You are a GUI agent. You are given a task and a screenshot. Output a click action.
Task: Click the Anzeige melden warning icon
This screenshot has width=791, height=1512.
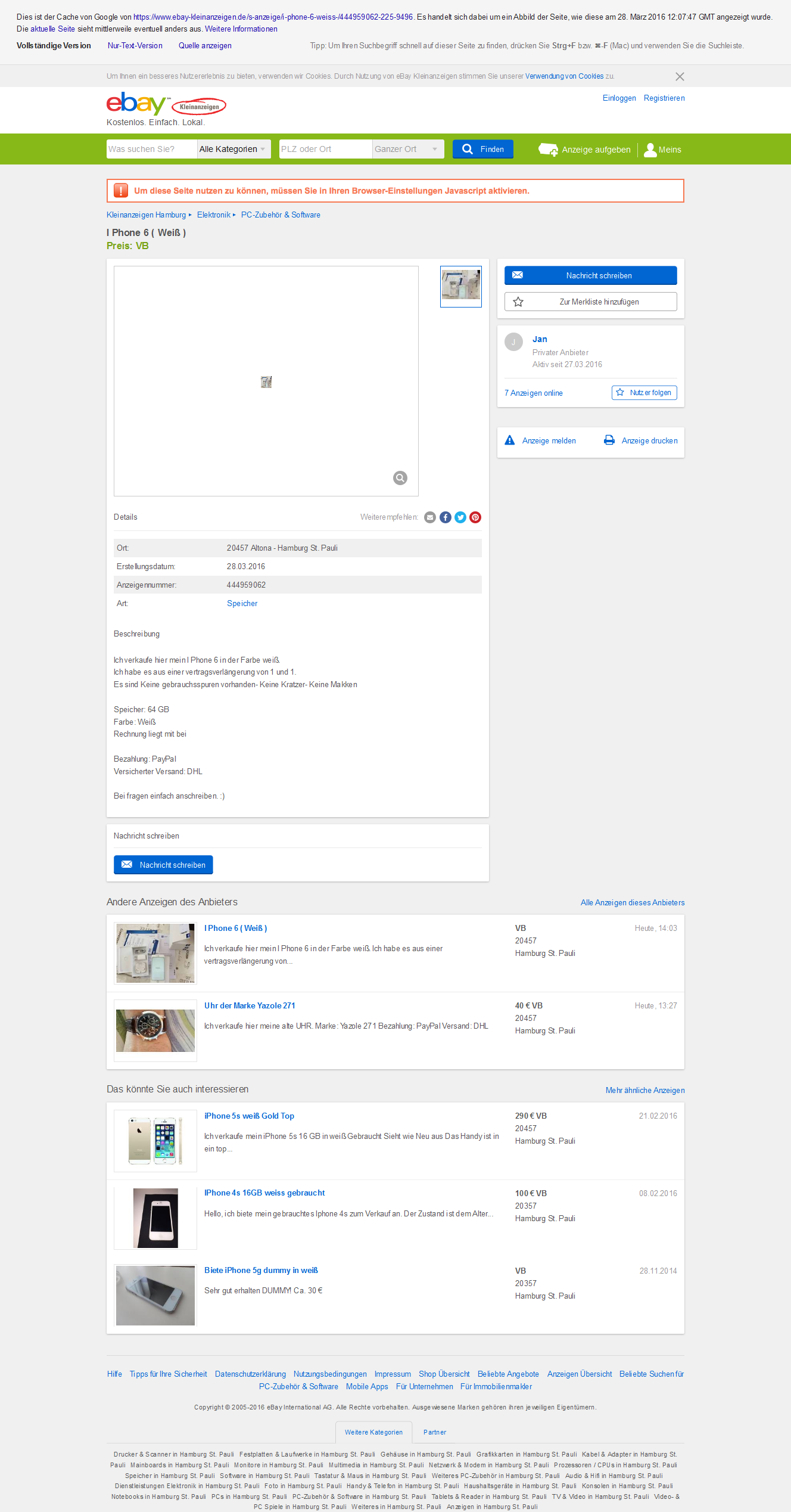point(510,440)
